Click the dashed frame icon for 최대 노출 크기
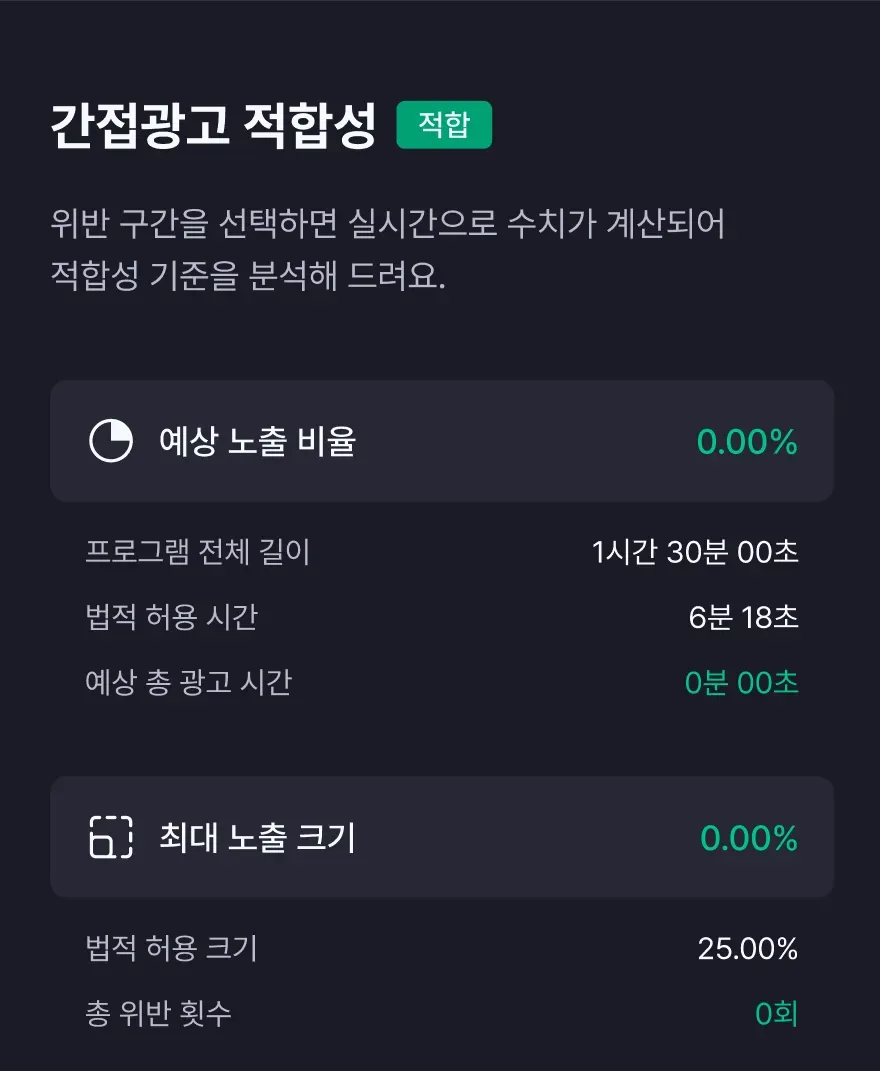The image size is (880, 1071). 111,837
